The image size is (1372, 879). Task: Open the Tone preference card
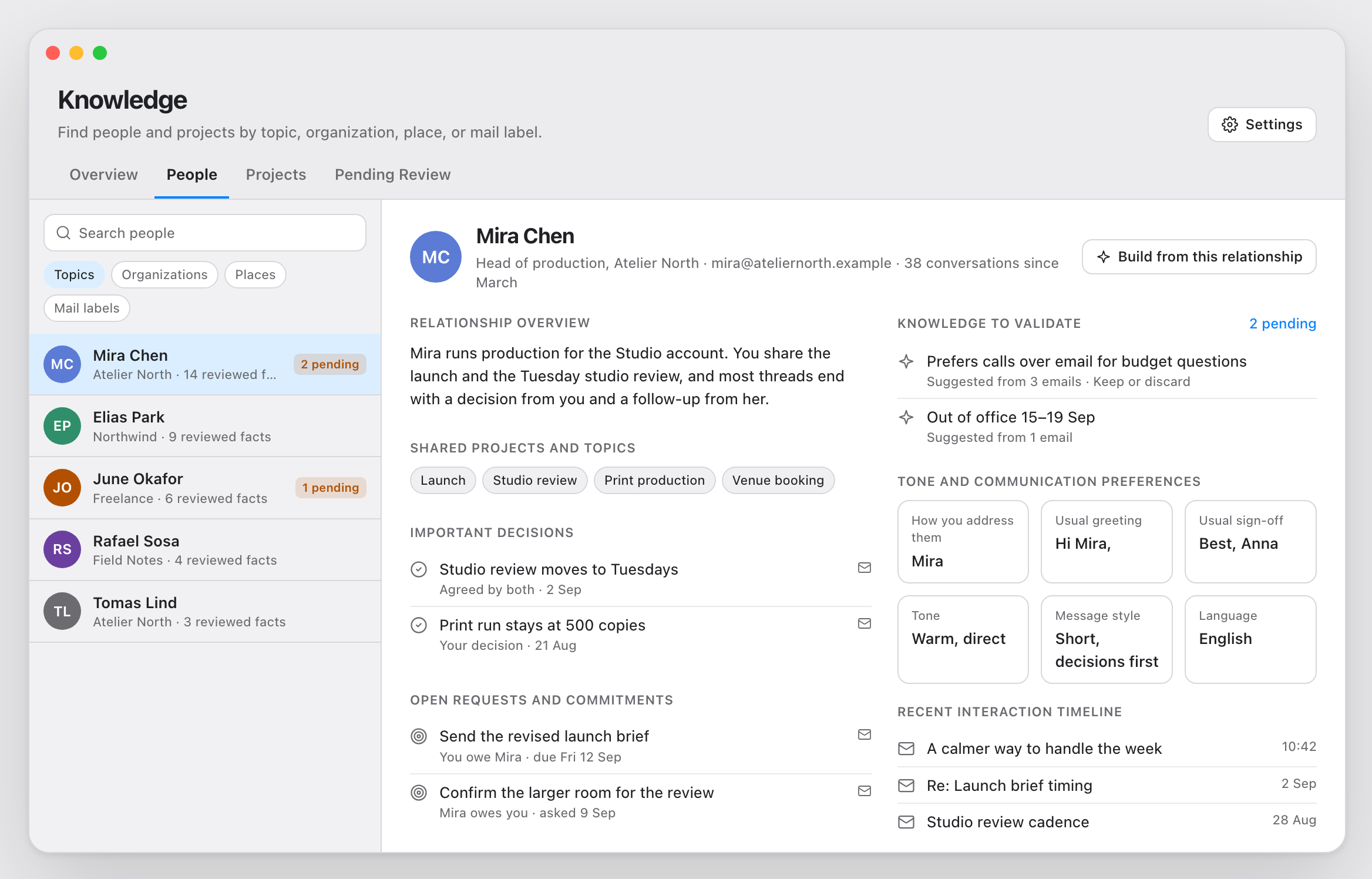coord(963,639)
